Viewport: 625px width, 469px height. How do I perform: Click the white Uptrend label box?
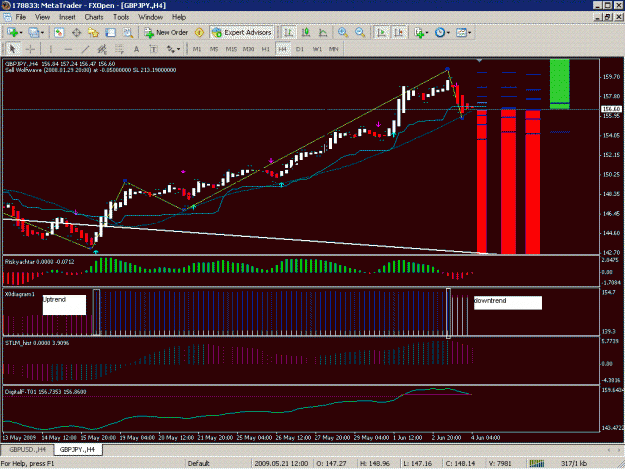pyautogui.click(x=64, y=305)
